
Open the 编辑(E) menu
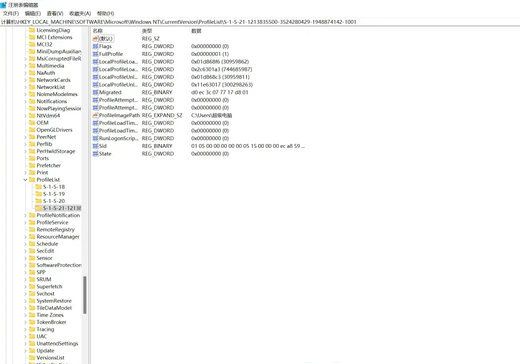tap(33, 13)
